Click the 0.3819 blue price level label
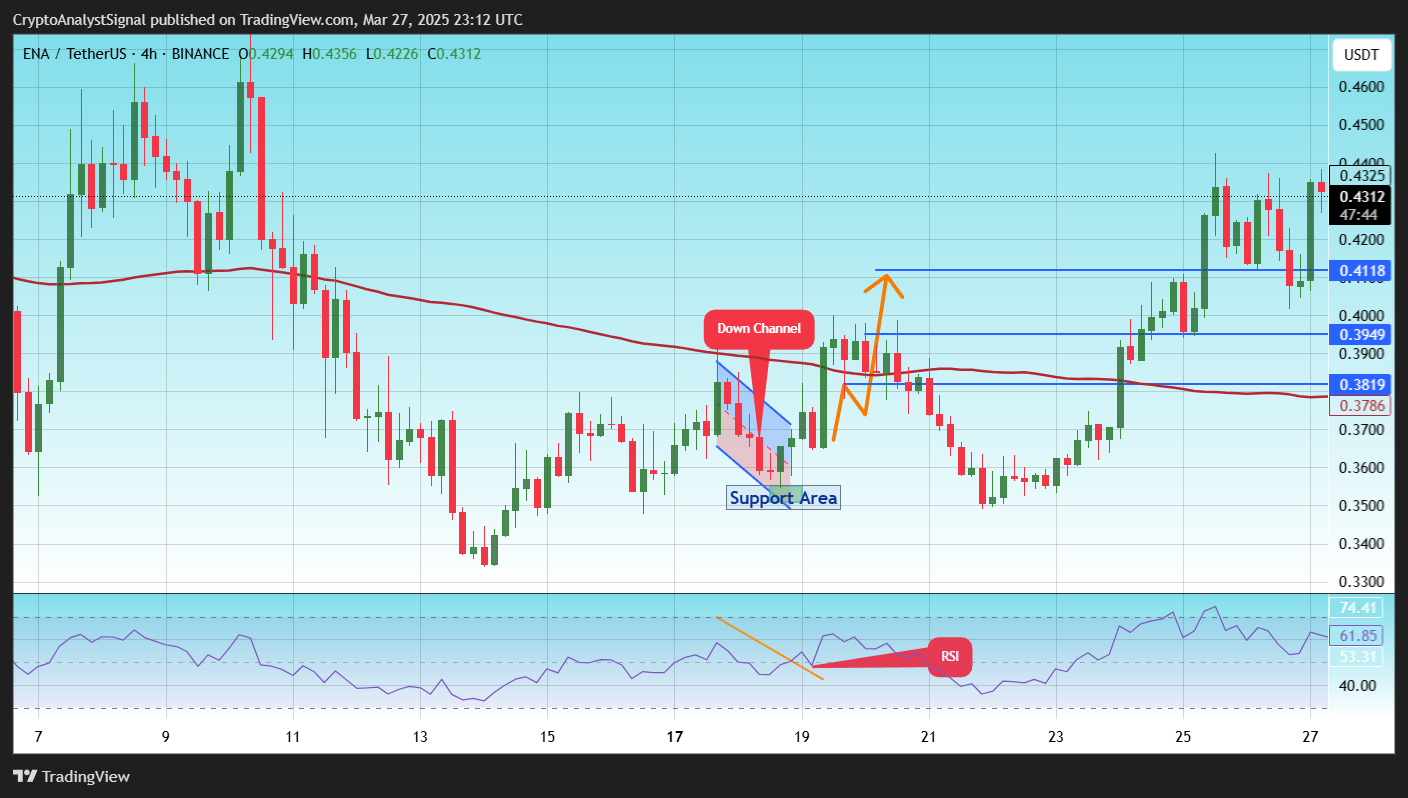Screen dimensions: 1408x798 [1361, 384]
